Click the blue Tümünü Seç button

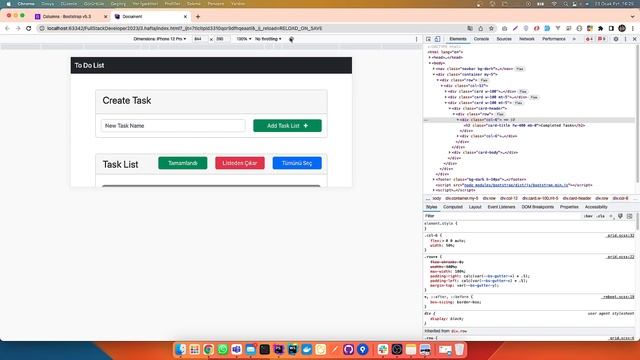tap(297, 163)
